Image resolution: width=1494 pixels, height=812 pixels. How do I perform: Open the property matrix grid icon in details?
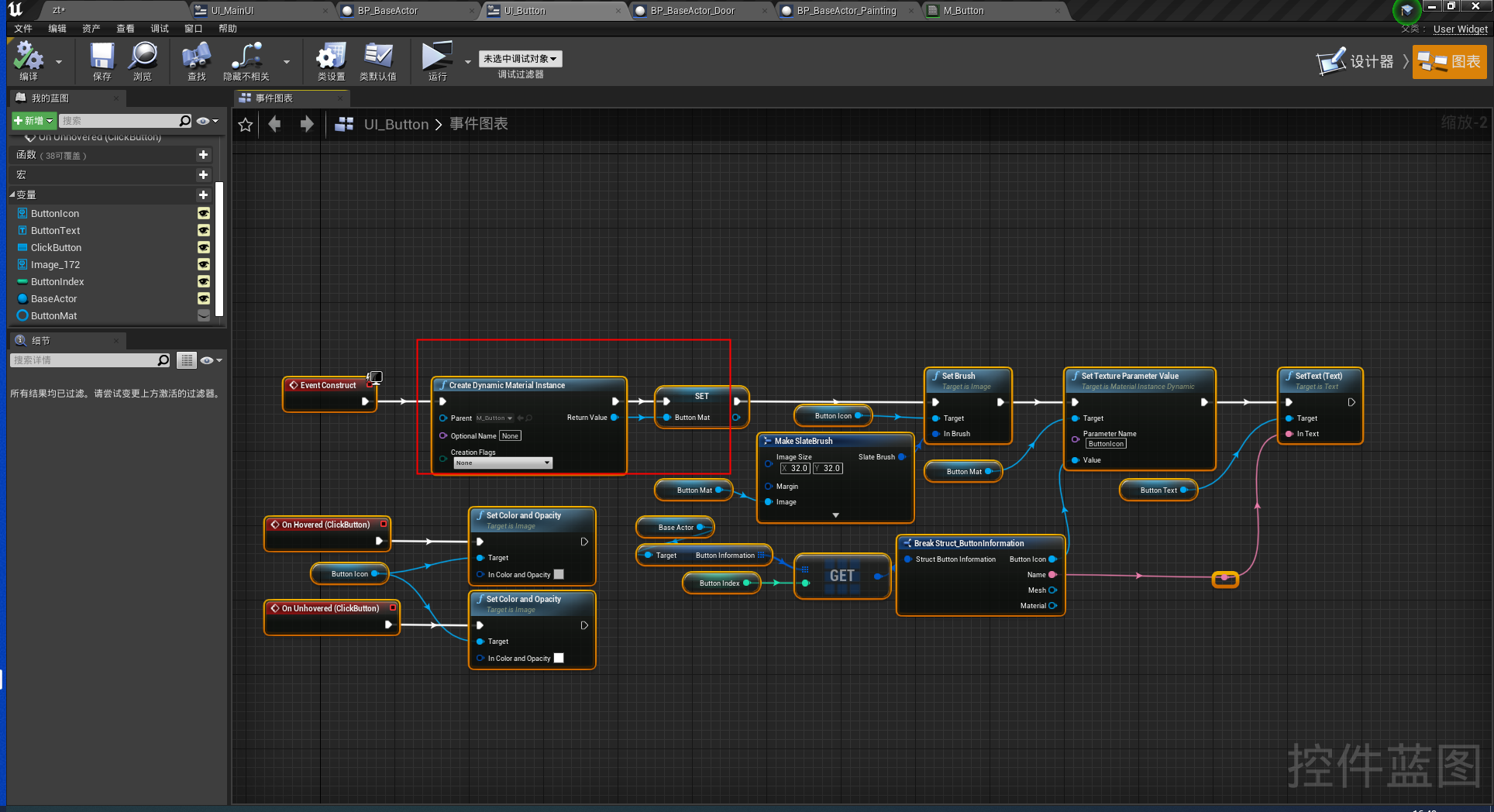coord(187,360)
